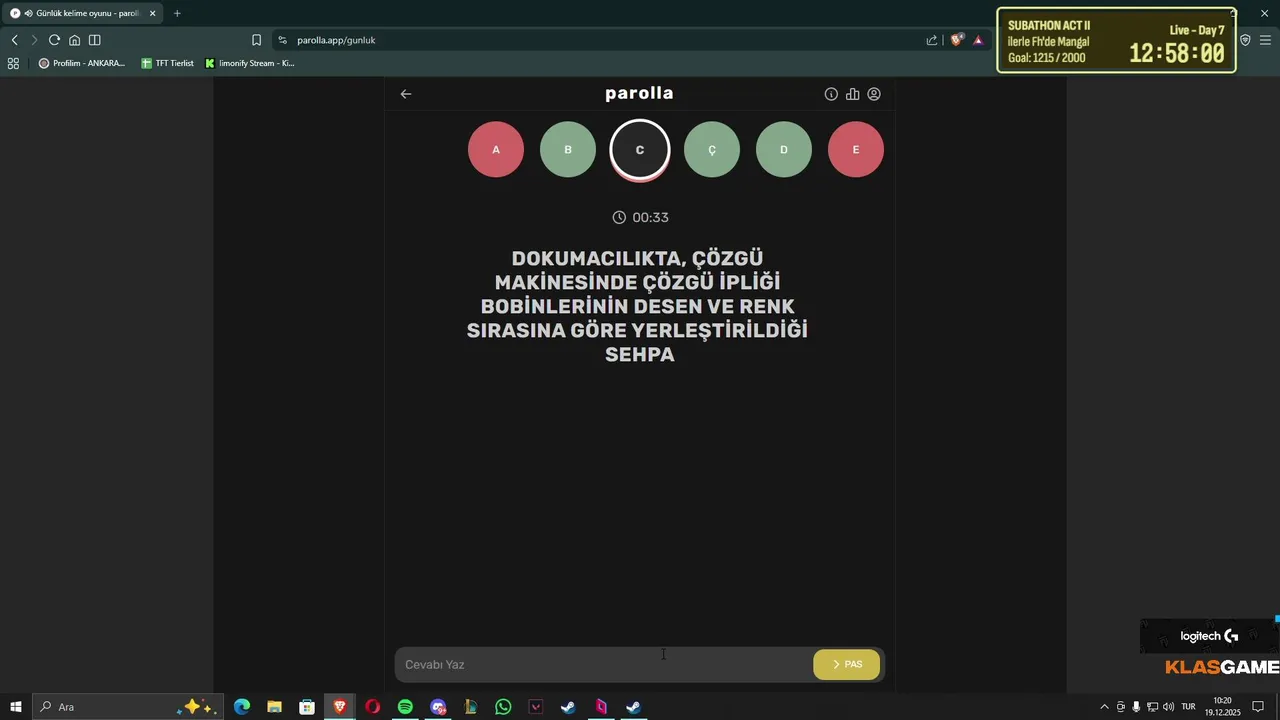Open the parolla info icon
Image resolution: width=1280 pixels, height=720 pixels.
coord(831,94)
